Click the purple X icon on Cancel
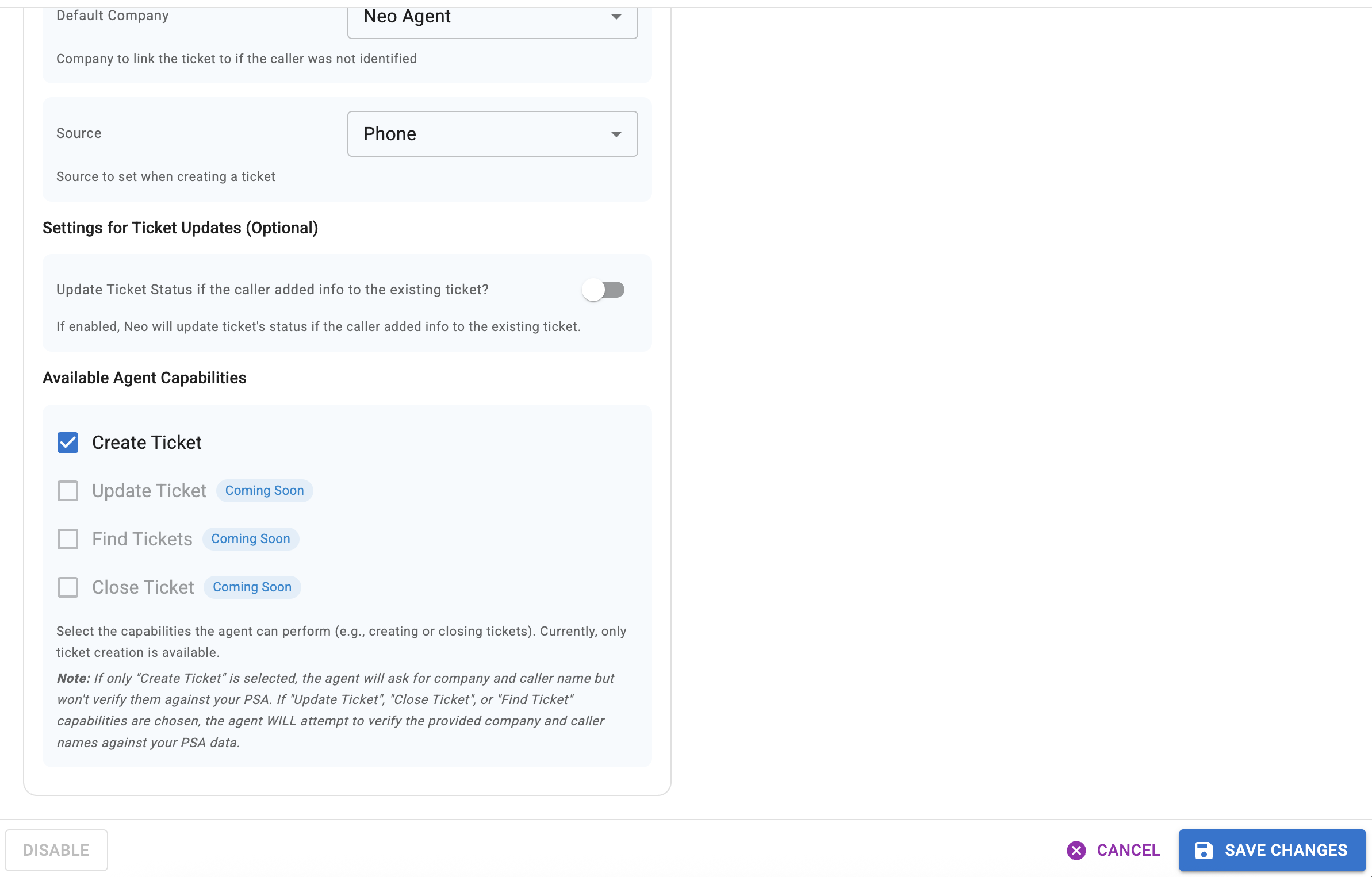This screenshot has height=877, width=1372. [x=1076, y=851]
